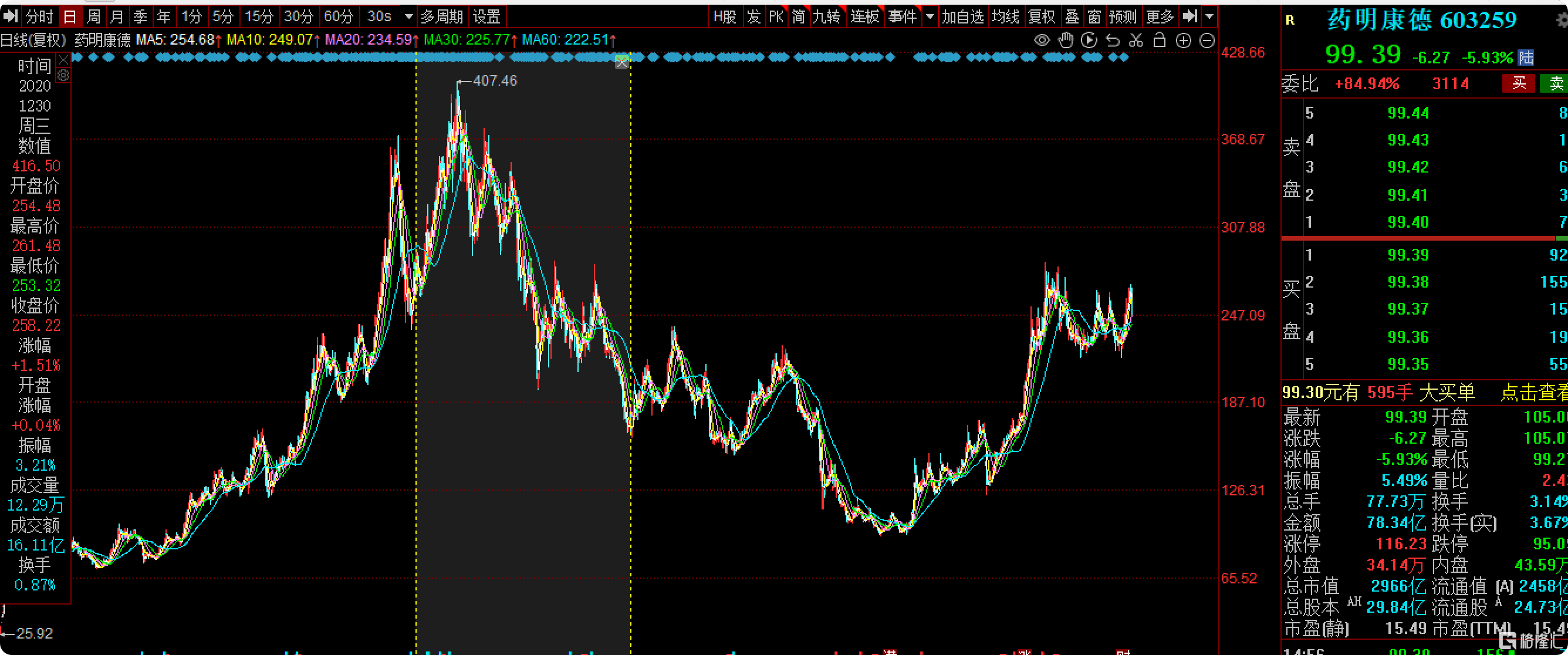Click the 简 simplified view button
Image resolution: width=1568 pixels, height=655 pixels.
pos(799,16)
